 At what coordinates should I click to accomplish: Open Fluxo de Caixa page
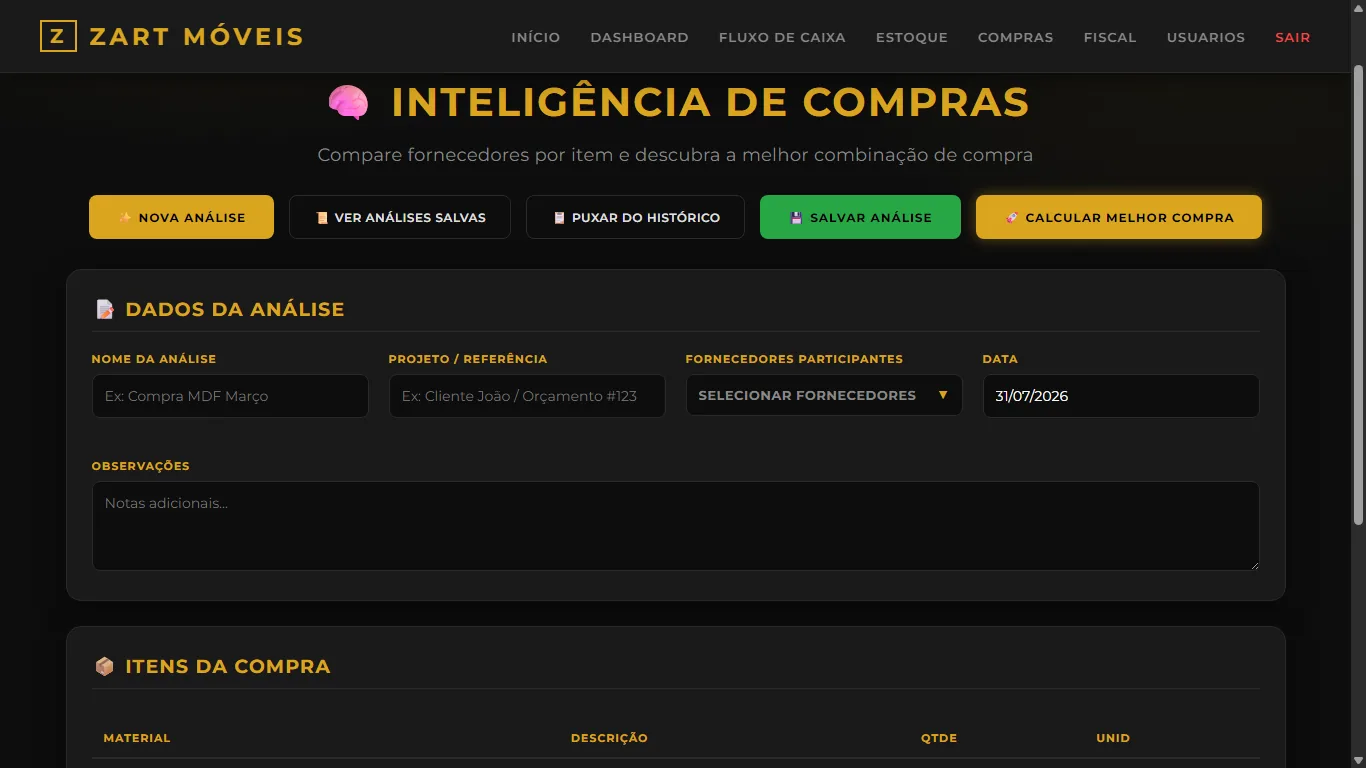[782, 37]
